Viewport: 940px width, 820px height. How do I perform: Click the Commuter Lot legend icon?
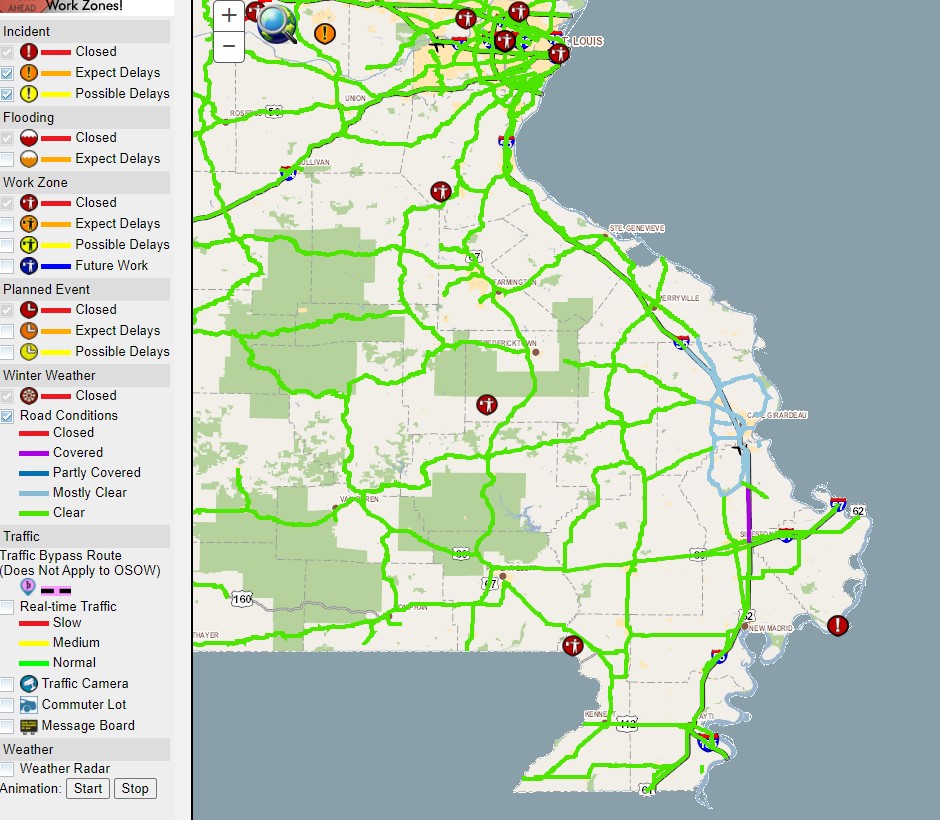tap(29, 704)
